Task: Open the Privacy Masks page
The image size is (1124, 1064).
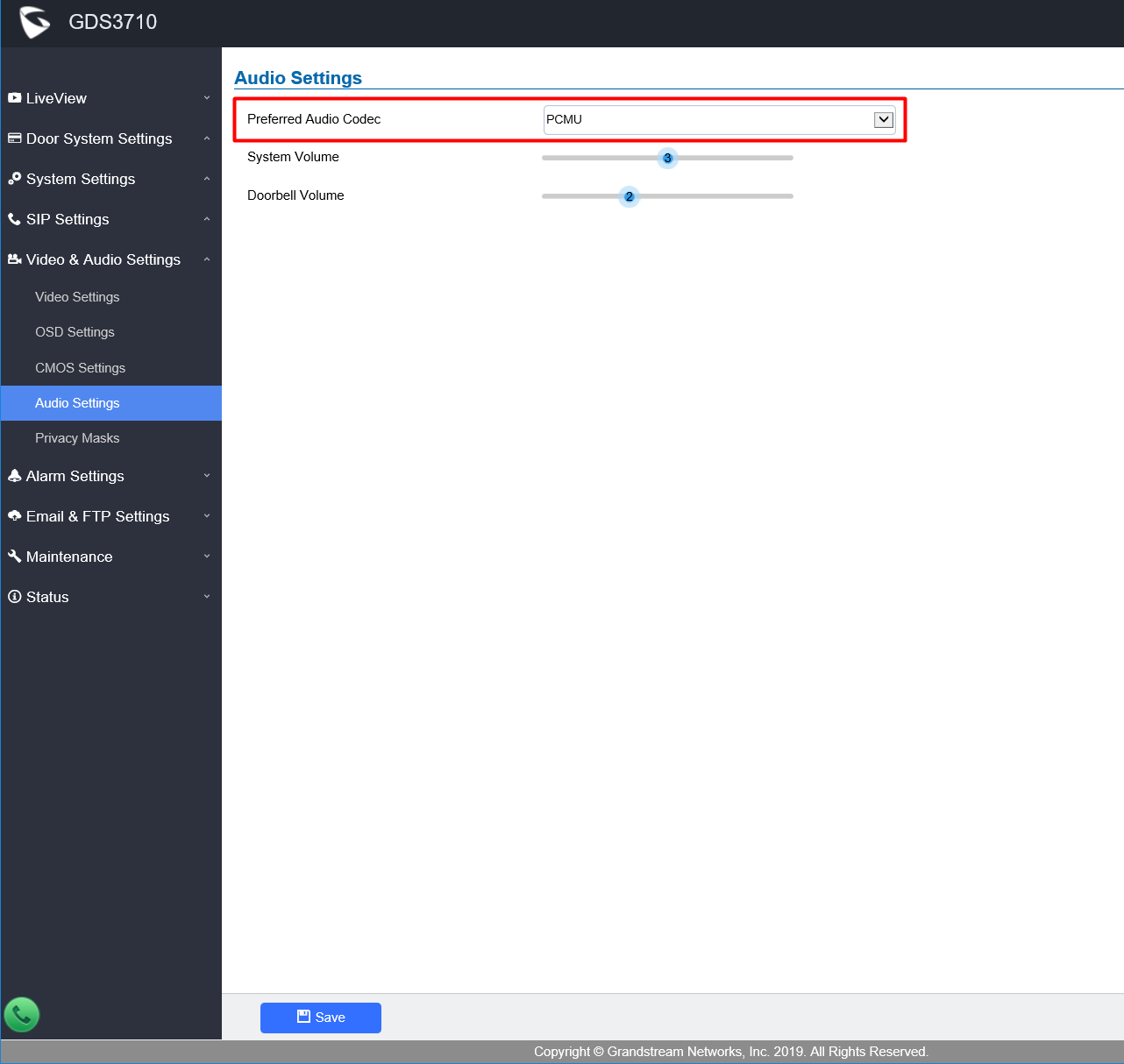Action: (77, 438)
